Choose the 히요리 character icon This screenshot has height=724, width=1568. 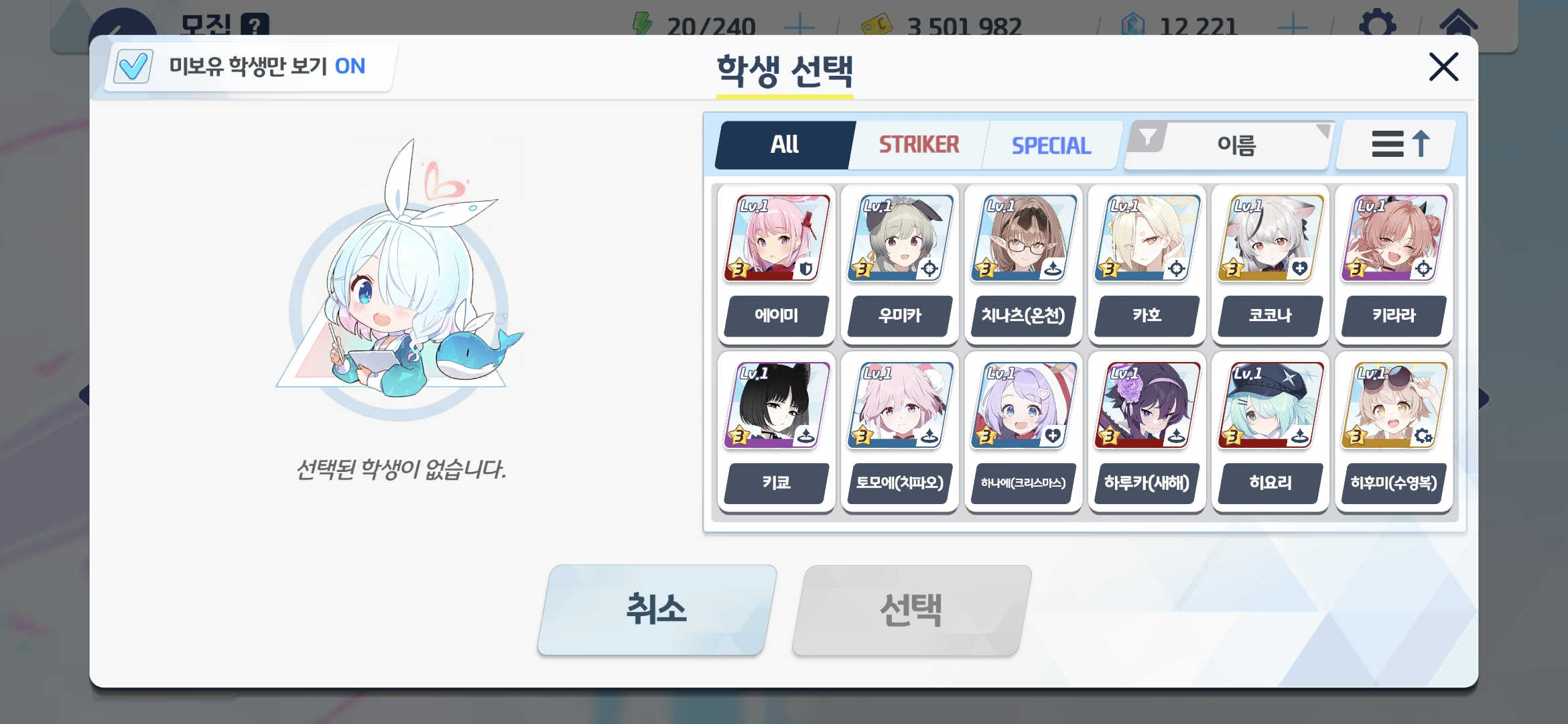1270,406
